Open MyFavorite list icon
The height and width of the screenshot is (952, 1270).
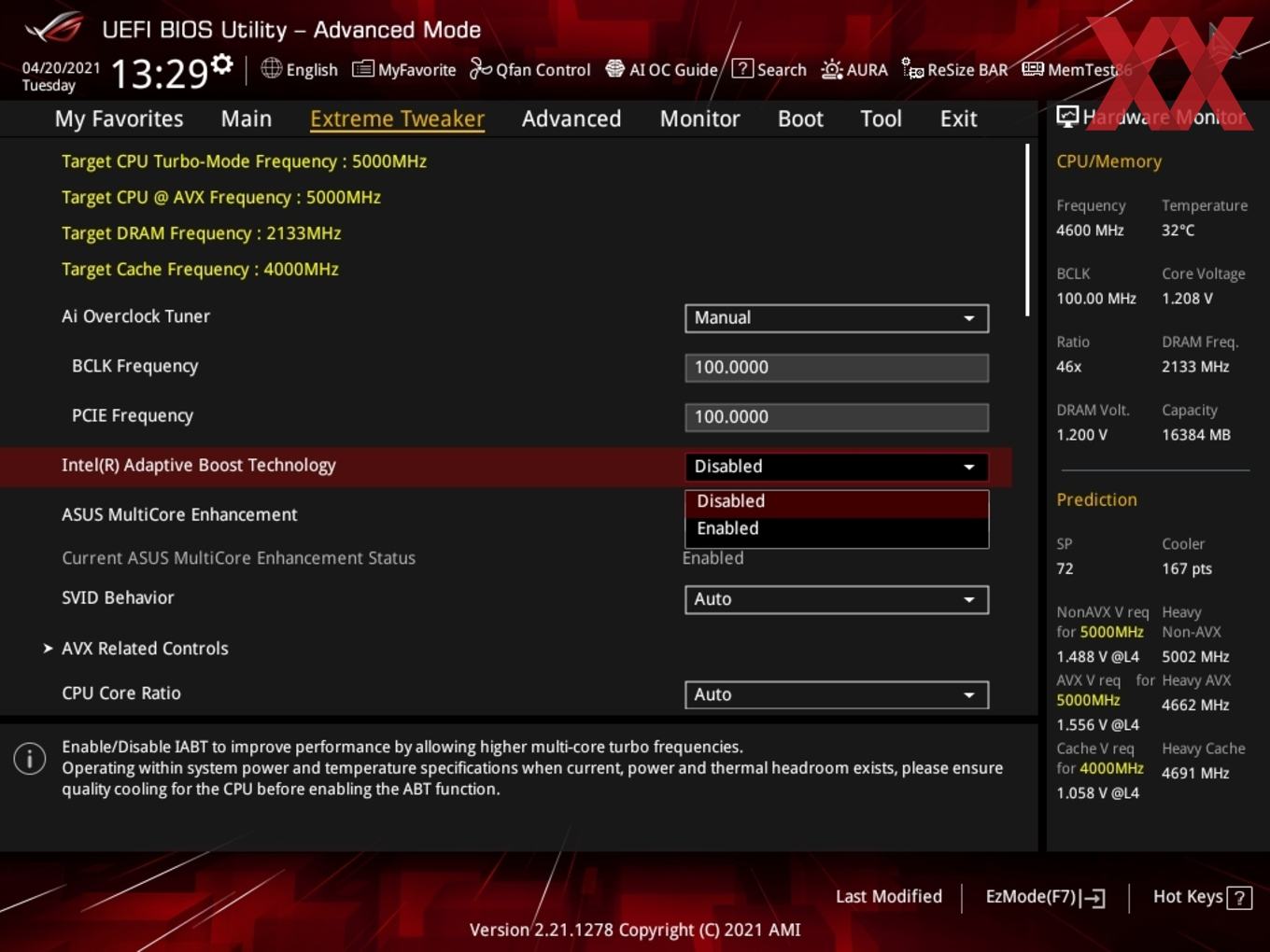pos(362,69)
